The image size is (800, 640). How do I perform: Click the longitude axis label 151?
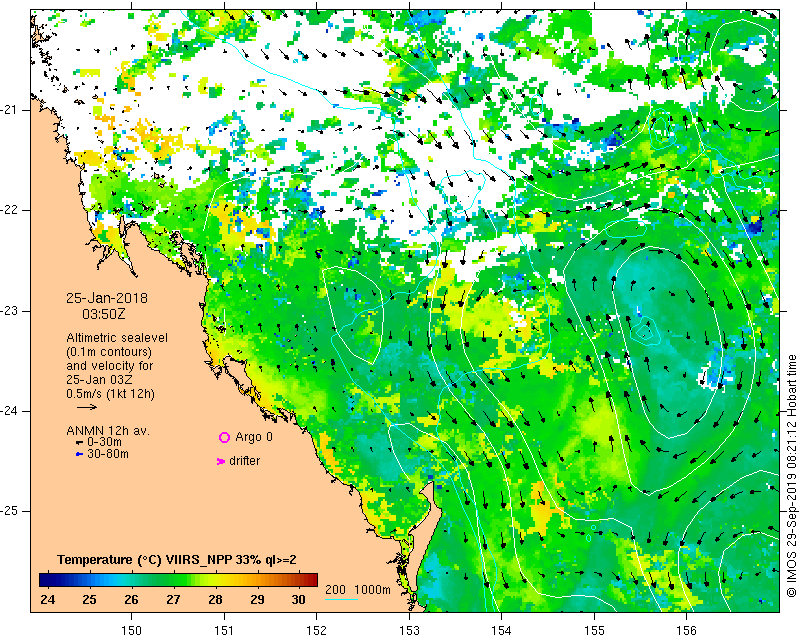pyautogui.click(x=224, y=631)
